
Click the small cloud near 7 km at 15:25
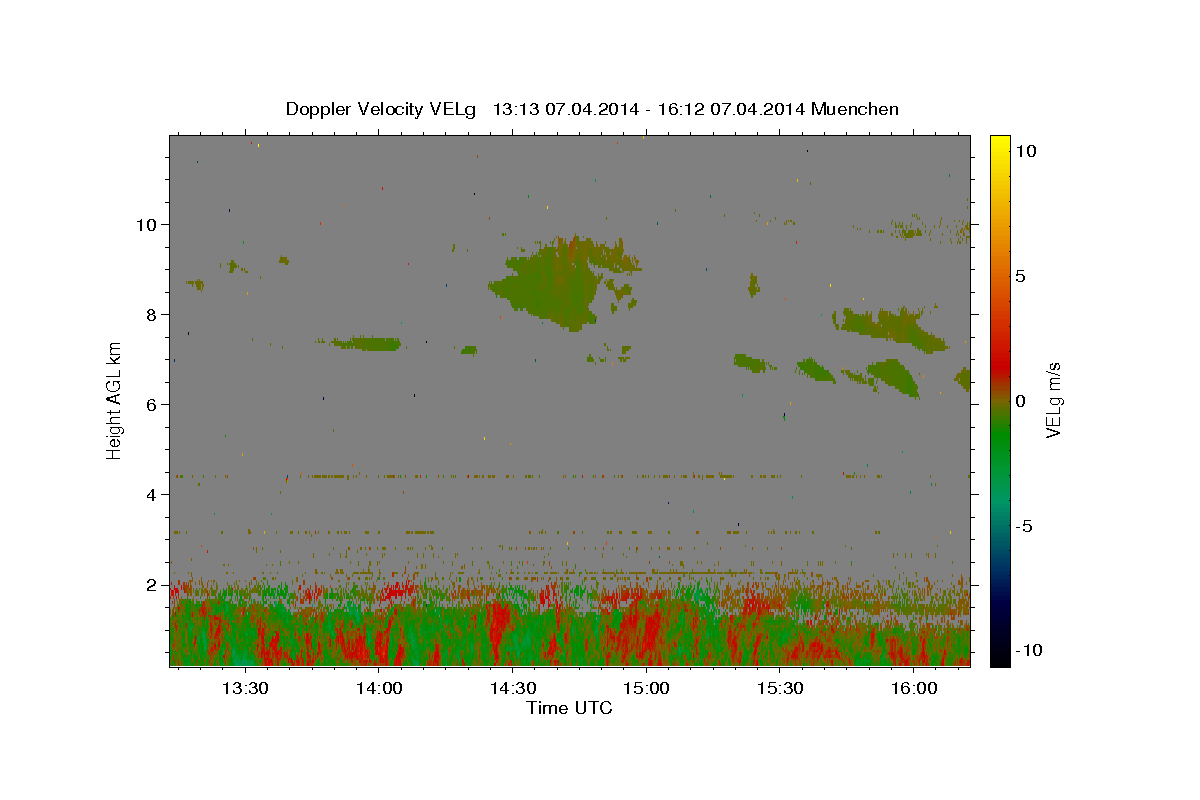755,361
